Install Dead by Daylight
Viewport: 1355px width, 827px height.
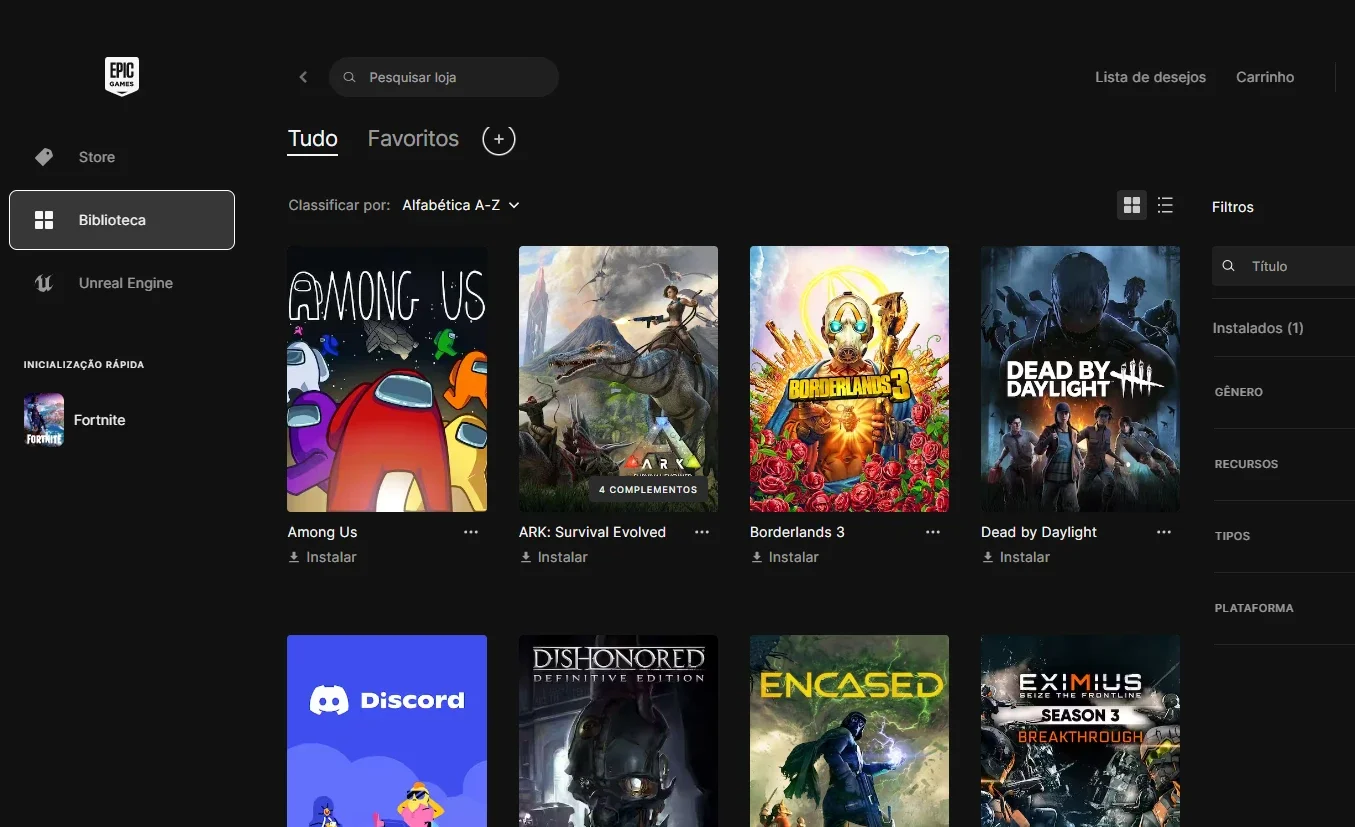tap(1015, 557)
